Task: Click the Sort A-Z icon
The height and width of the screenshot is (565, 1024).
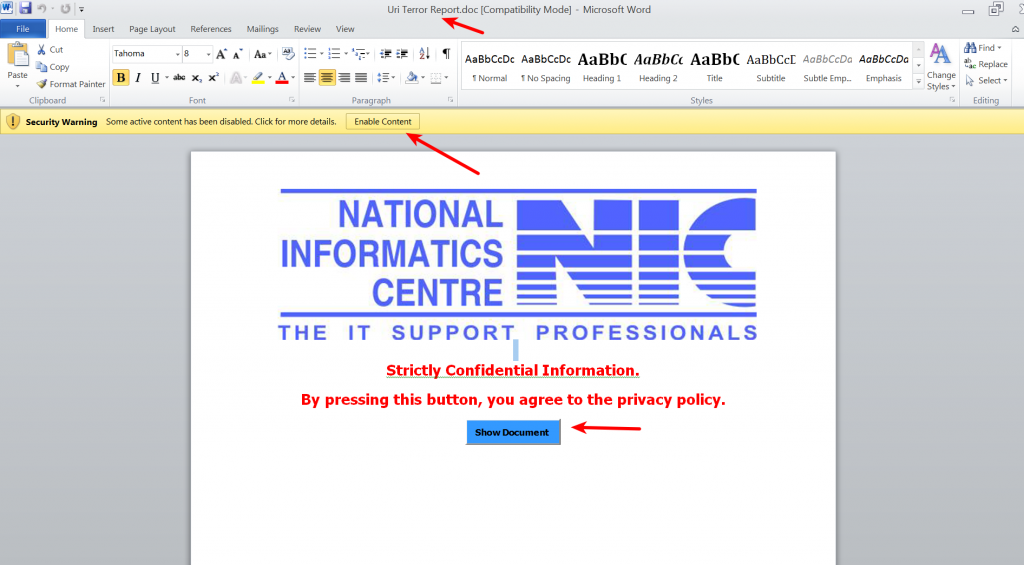Action: click(x=424, y=54)
